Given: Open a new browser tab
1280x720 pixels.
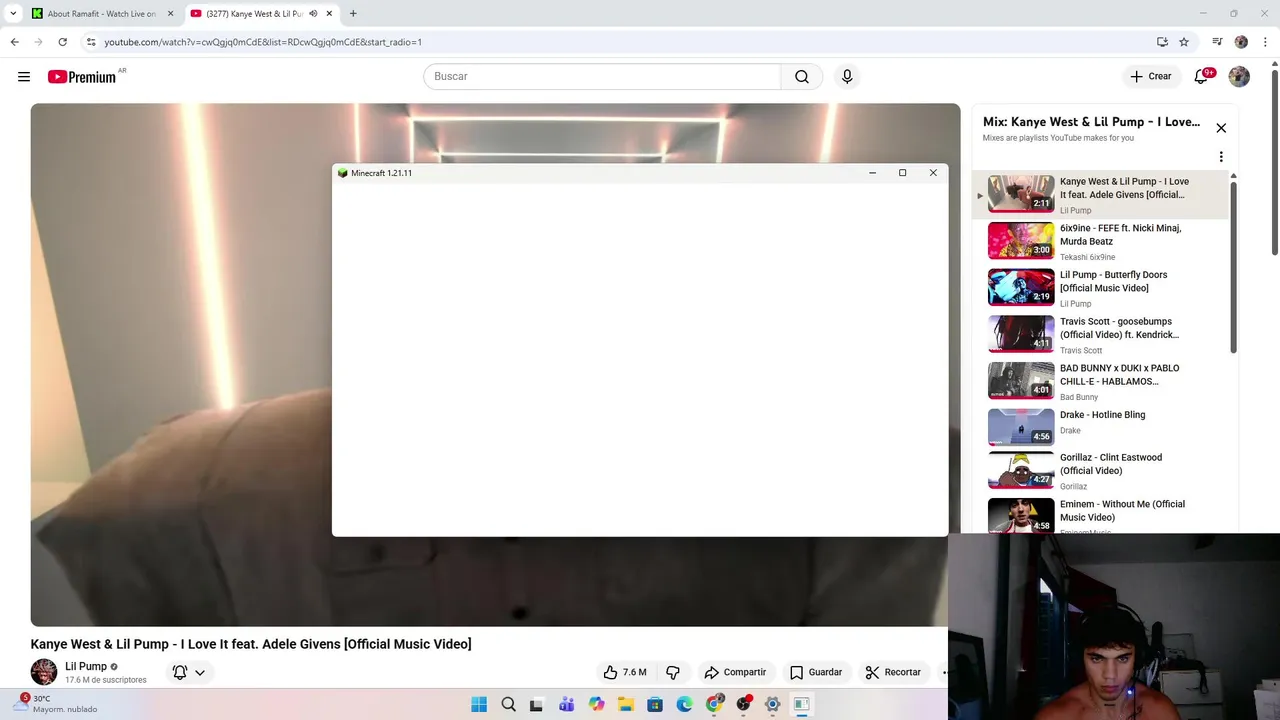Looking at the screenshot, I should 353,14.
